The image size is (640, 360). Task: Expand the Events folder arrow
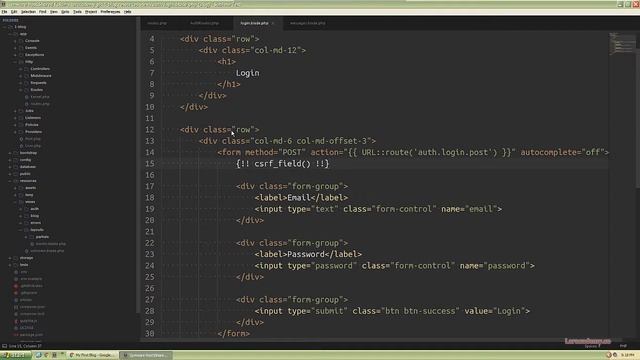[15, 48]
